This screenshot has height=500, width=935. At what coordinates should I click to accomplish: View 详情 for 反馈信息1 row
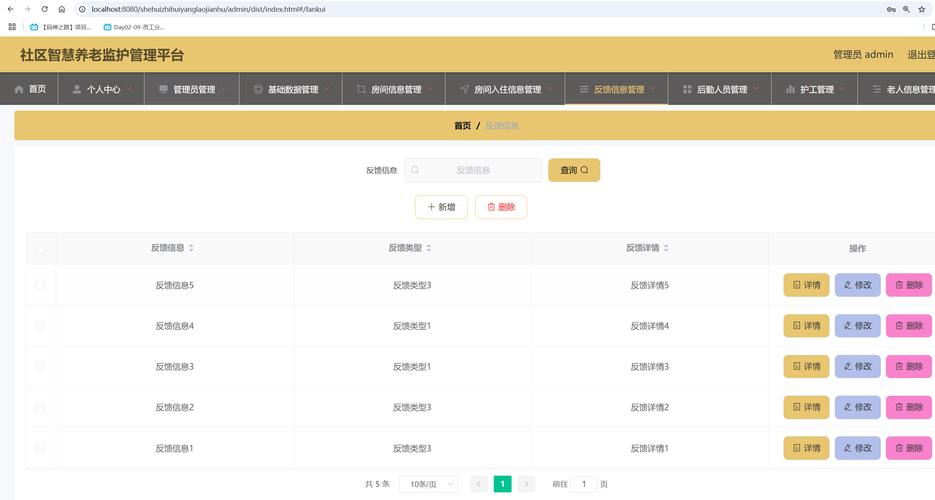point(806,448)
